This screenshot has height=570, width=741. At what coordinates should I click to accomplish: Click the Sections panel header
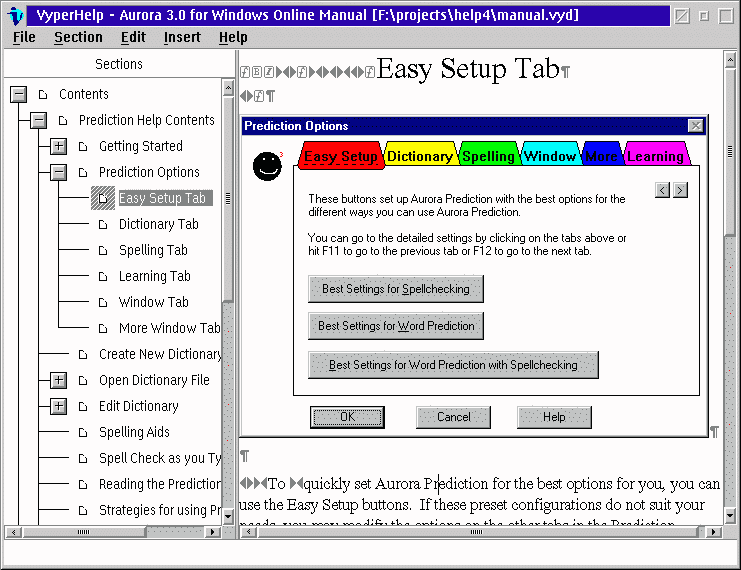coord(119,64)
